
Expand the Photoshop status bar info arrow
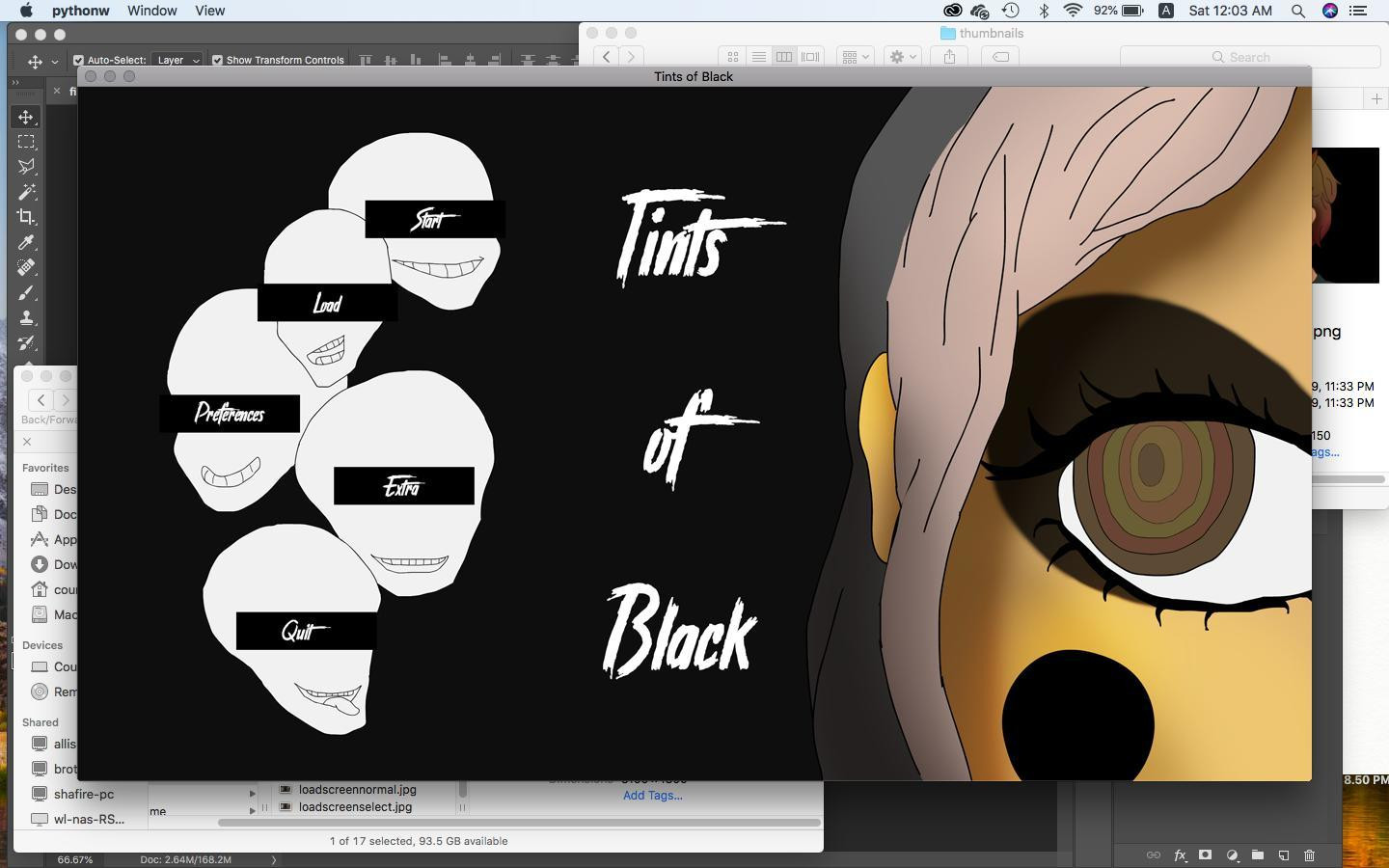274,859
